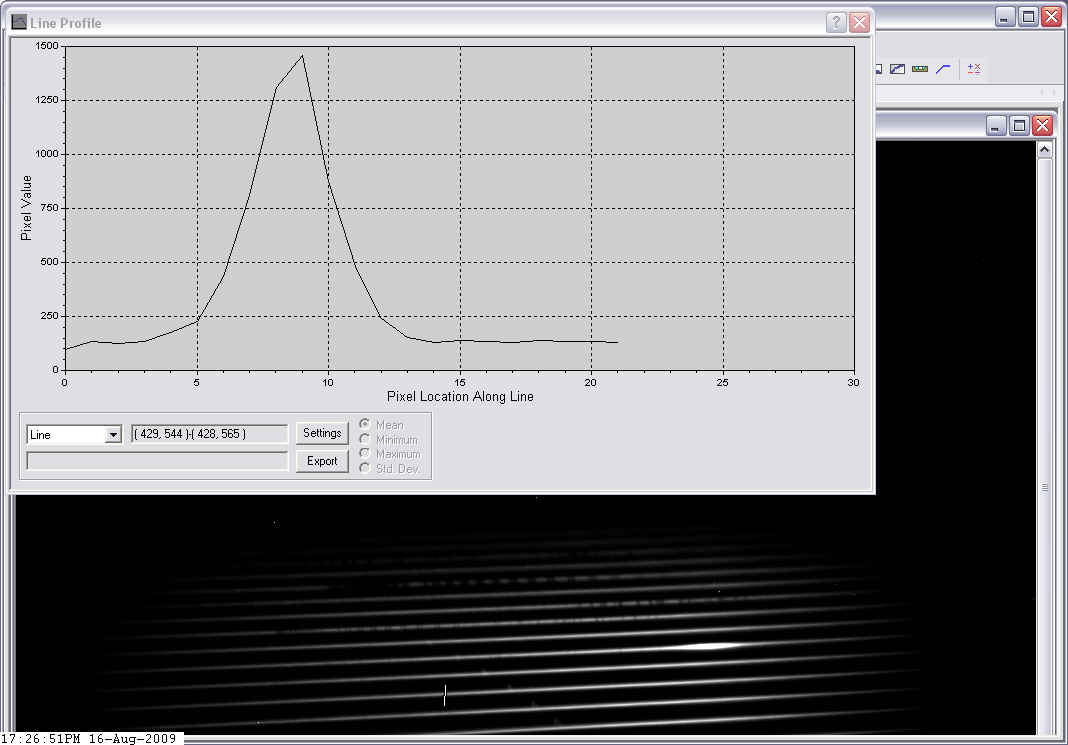Click the crosshair marker on the spectral image
This screenshot has width=1068, height=745.
444,693
